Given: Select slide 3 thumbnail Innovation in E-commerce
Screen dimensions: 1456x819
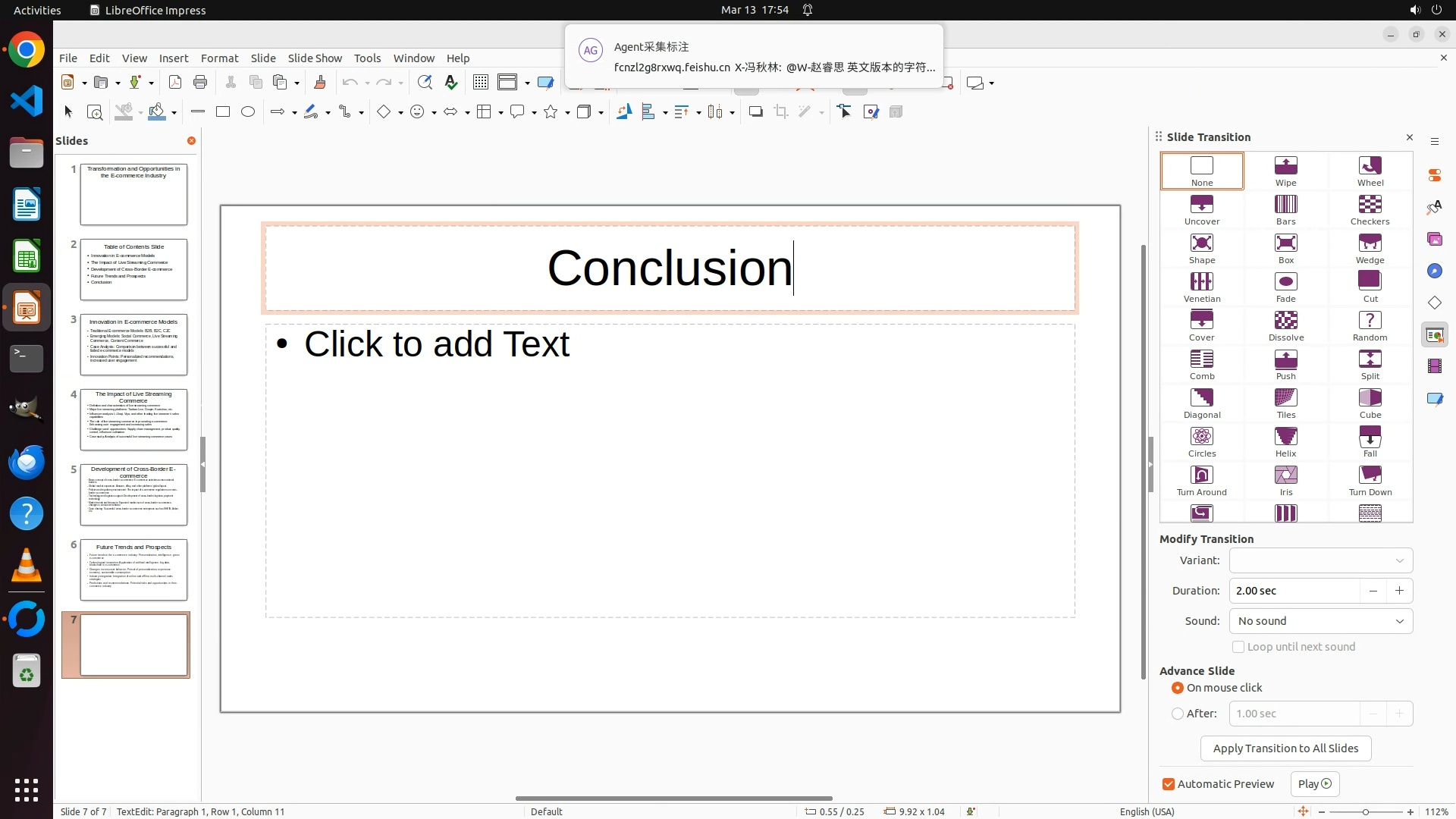Looking at the screenshot, I should click(133, 345).
